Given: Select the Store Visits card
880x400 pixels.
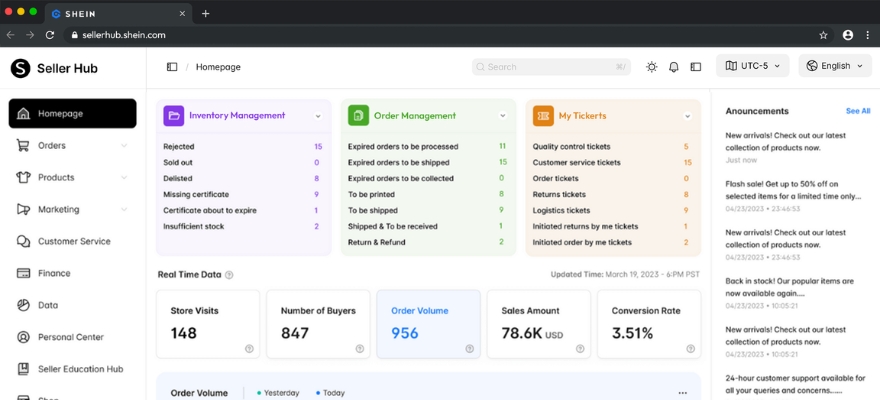Looking at the screenshot, I should (208, 324).
